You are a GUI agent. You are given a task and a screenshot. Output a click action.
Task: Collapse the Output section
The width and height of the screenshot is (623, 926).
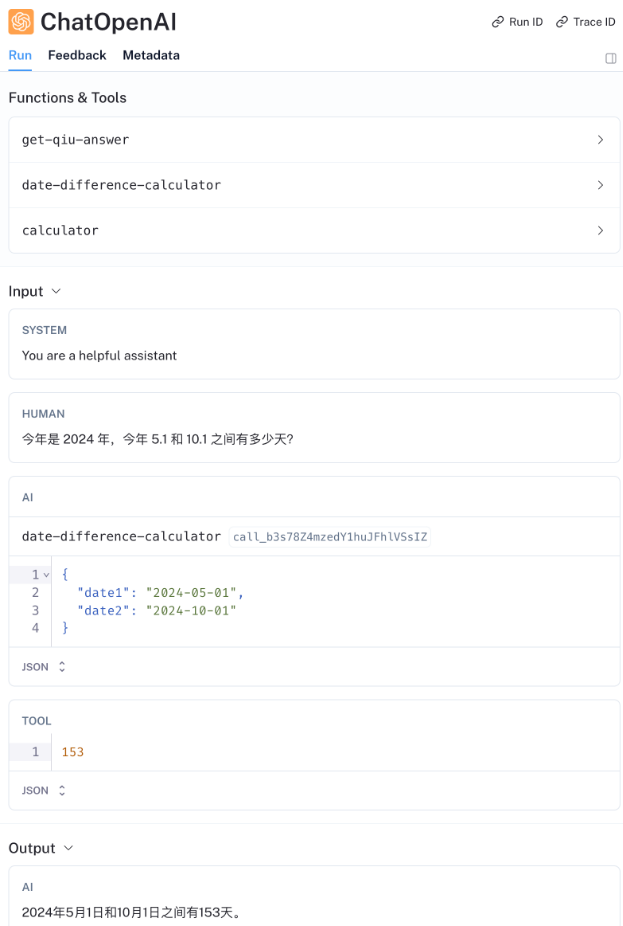[x=68, y=847]
